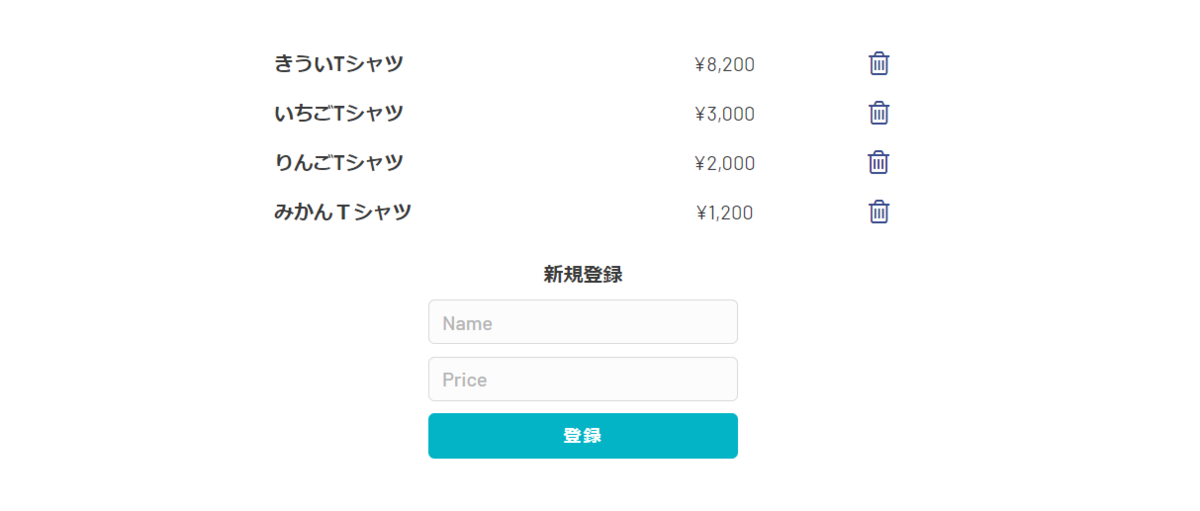Focus the Price input field
Screen dimensions: 1200x511
[x=583, y=379]
